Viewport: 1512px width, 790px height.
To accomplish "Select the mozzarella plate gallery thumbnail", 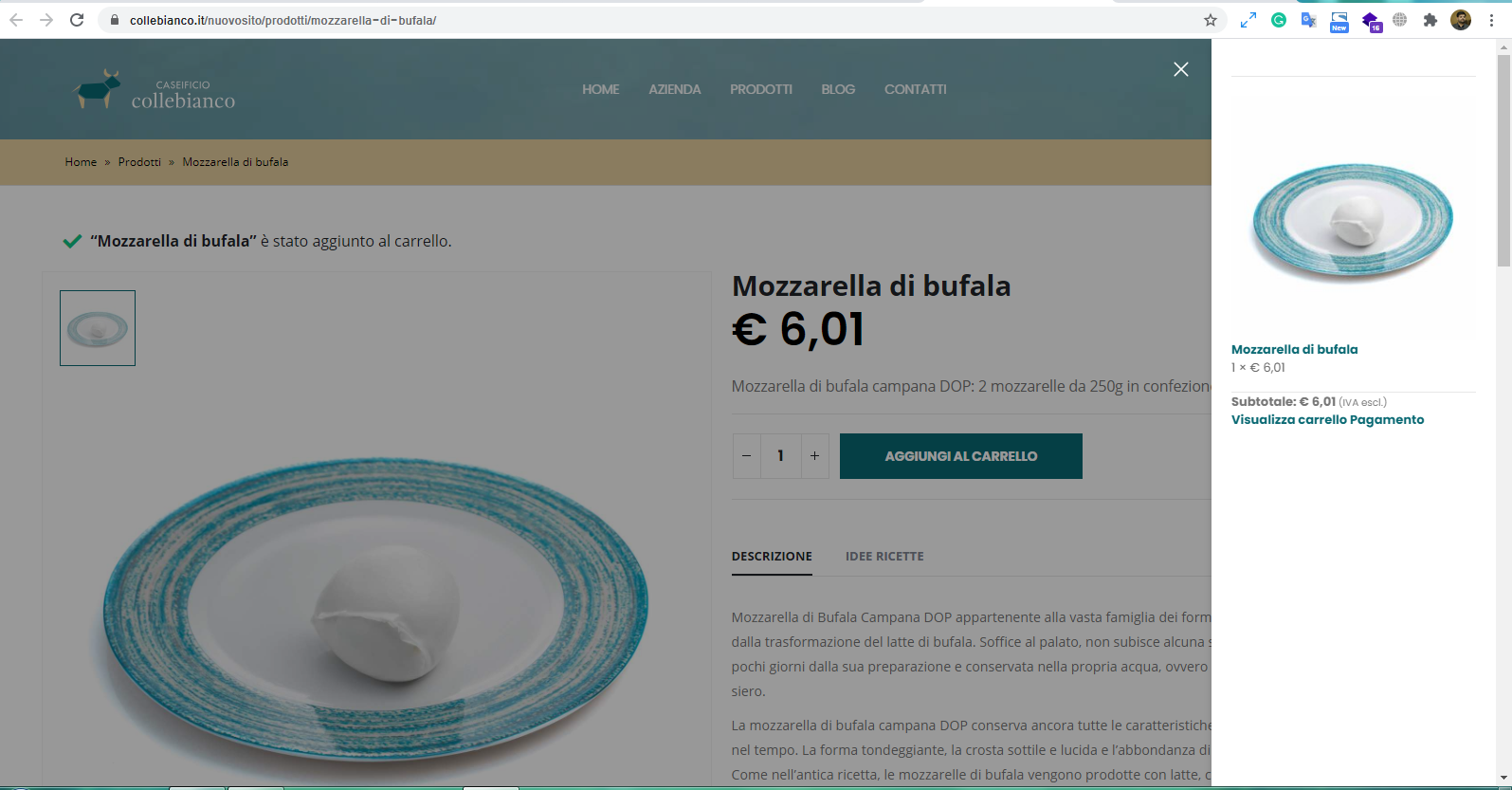I will click(98, 328).
